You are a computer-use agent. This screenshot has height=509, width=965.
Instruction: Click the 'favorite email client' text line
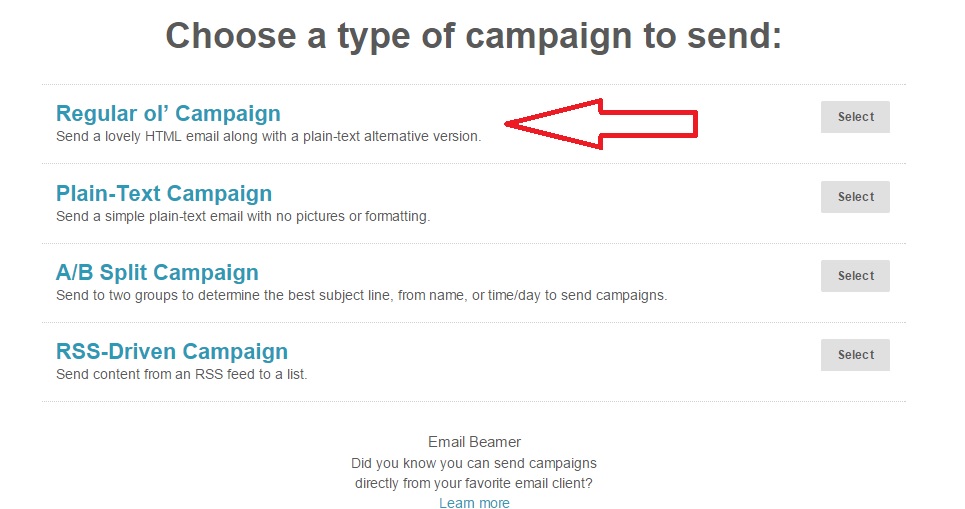point(474,483)
